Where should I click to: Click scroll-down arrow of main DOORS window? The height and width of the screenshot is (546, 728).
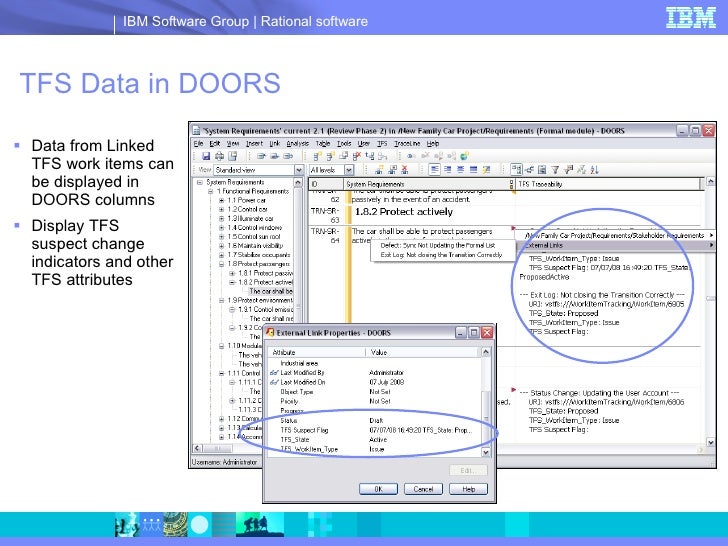pyautogui.click(x=710, y=442)
